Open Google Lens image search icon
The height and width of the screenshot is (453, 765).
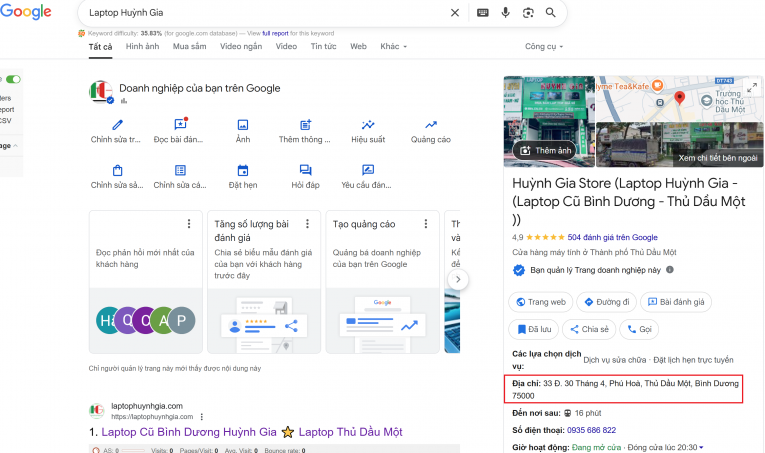pyautogui.click(x=528, y=13)
